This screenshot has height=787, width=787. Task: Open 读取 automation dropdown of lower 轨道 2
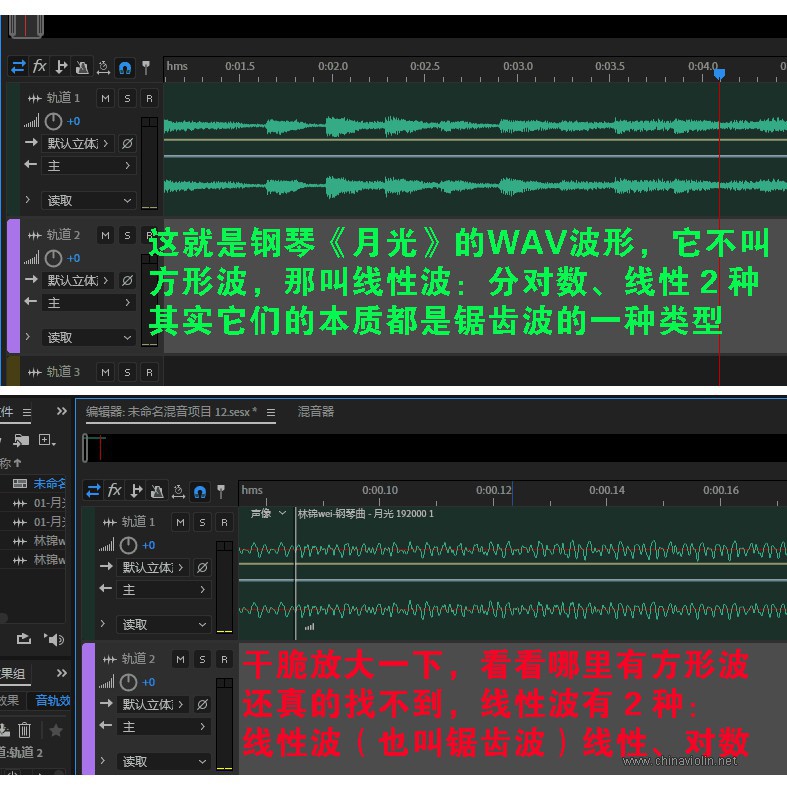point(164,761)
